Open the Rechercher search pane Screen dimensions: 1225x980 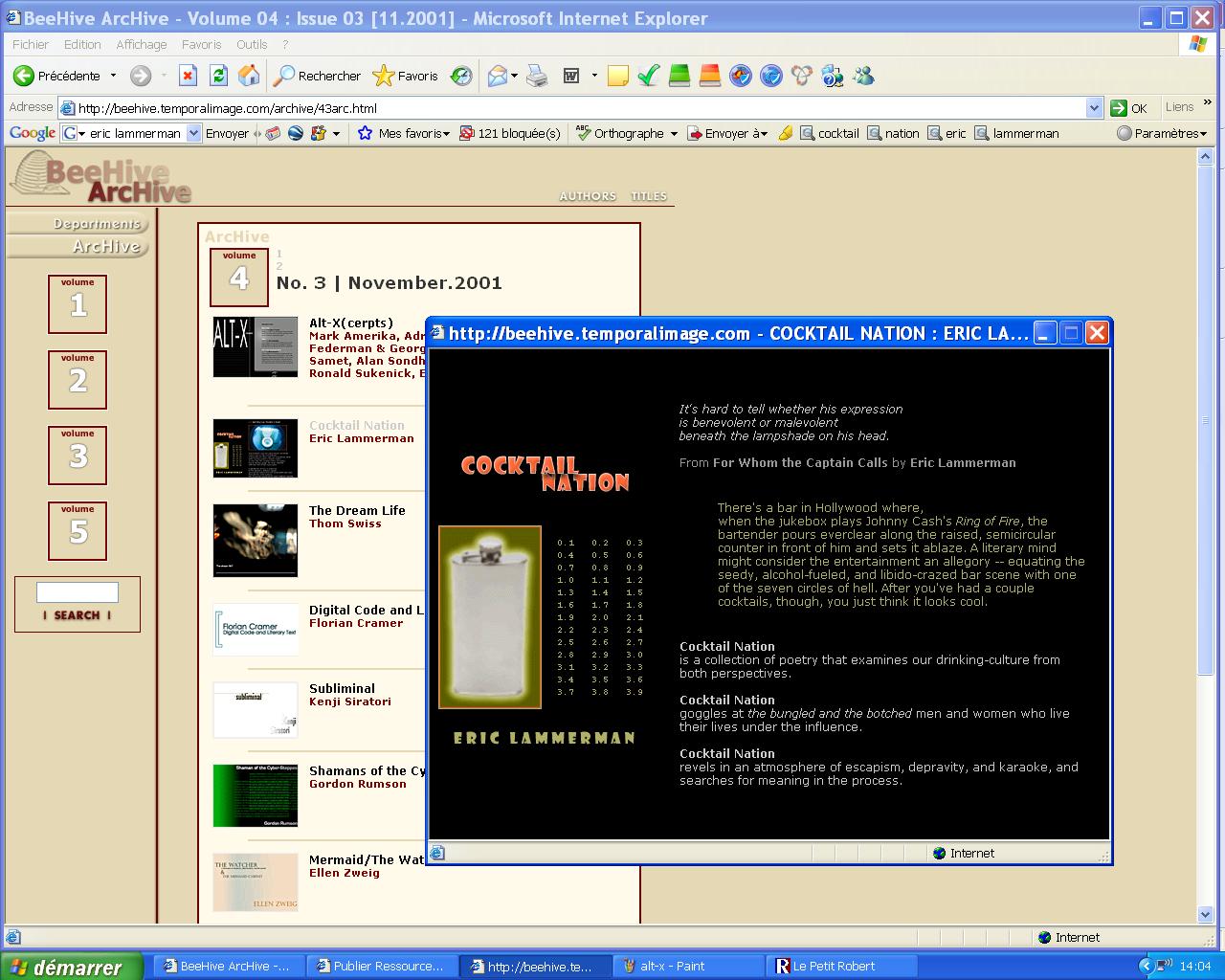pos(317,76)
